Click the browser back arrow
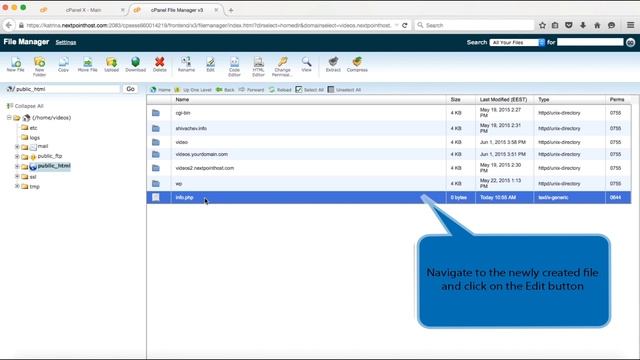This screenshot has height=360, width=640. click(x=9, y=25)
